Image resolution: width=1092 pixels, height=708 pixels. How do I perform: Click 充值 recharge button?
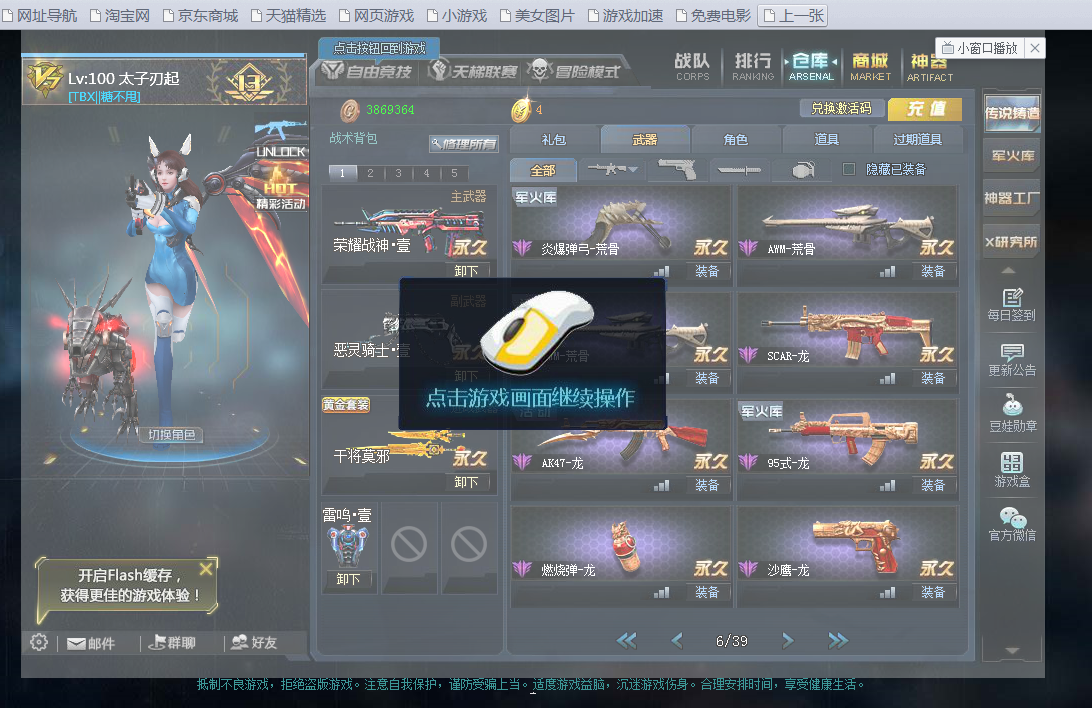(926, 109)
